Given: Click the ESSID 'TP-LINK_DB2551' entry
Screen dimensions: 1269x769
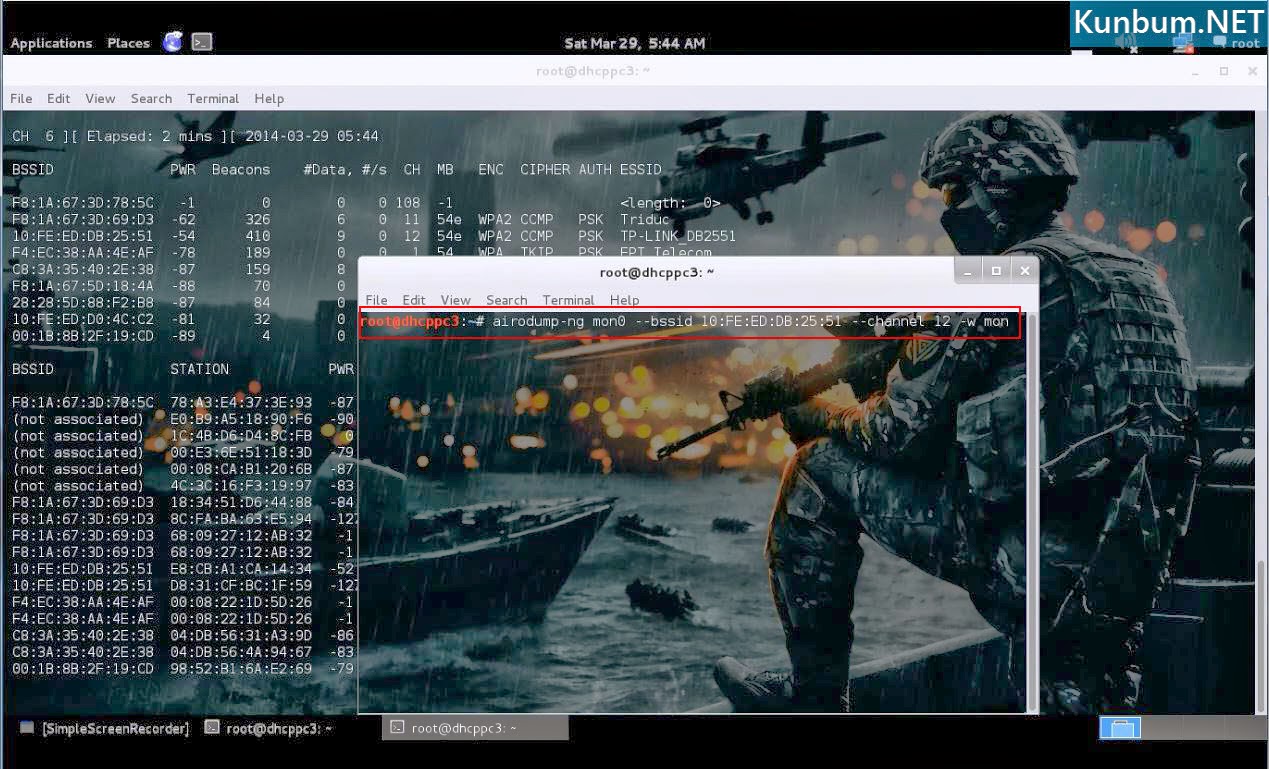Looking at the screenshot, I should 678,236.
